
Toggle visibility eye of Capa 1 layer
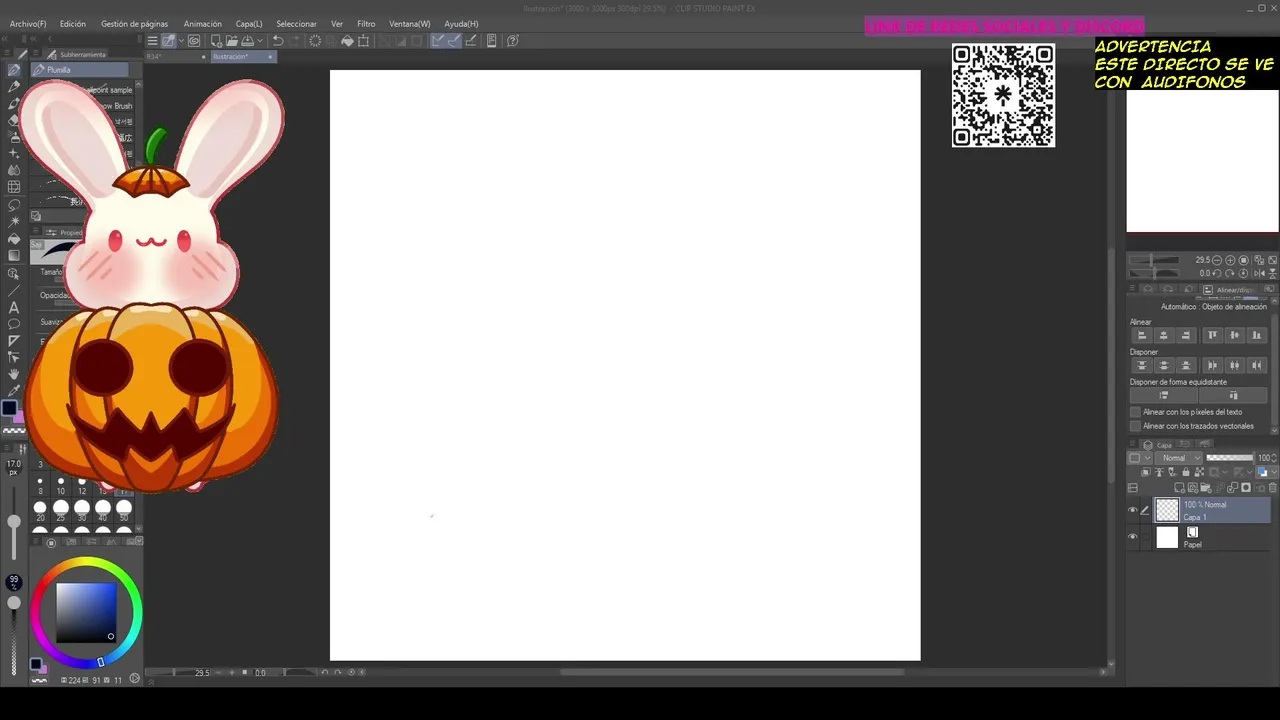(x=1132, y=510)
